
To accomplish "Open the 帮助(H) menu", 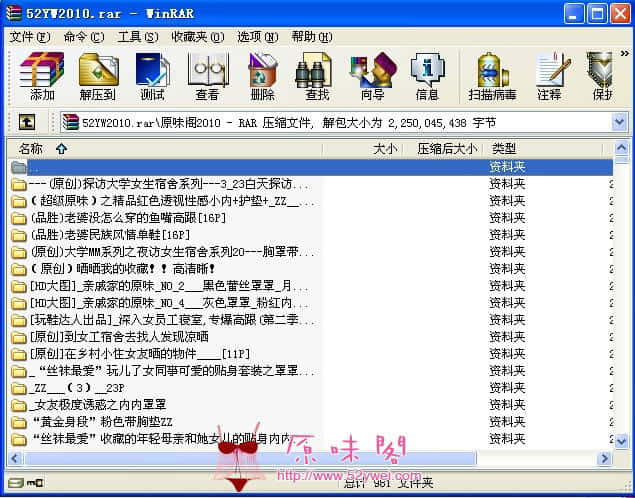I will pyautogui.click(x=312, y=37).
